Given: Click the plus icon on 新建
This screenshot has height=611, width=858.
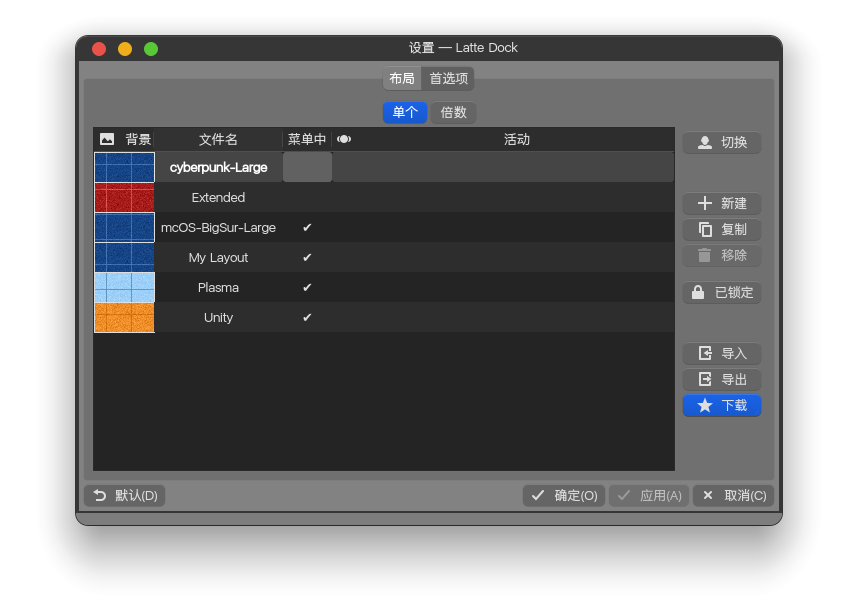Looking at the screenshot, I should click(x=705, y=203).
